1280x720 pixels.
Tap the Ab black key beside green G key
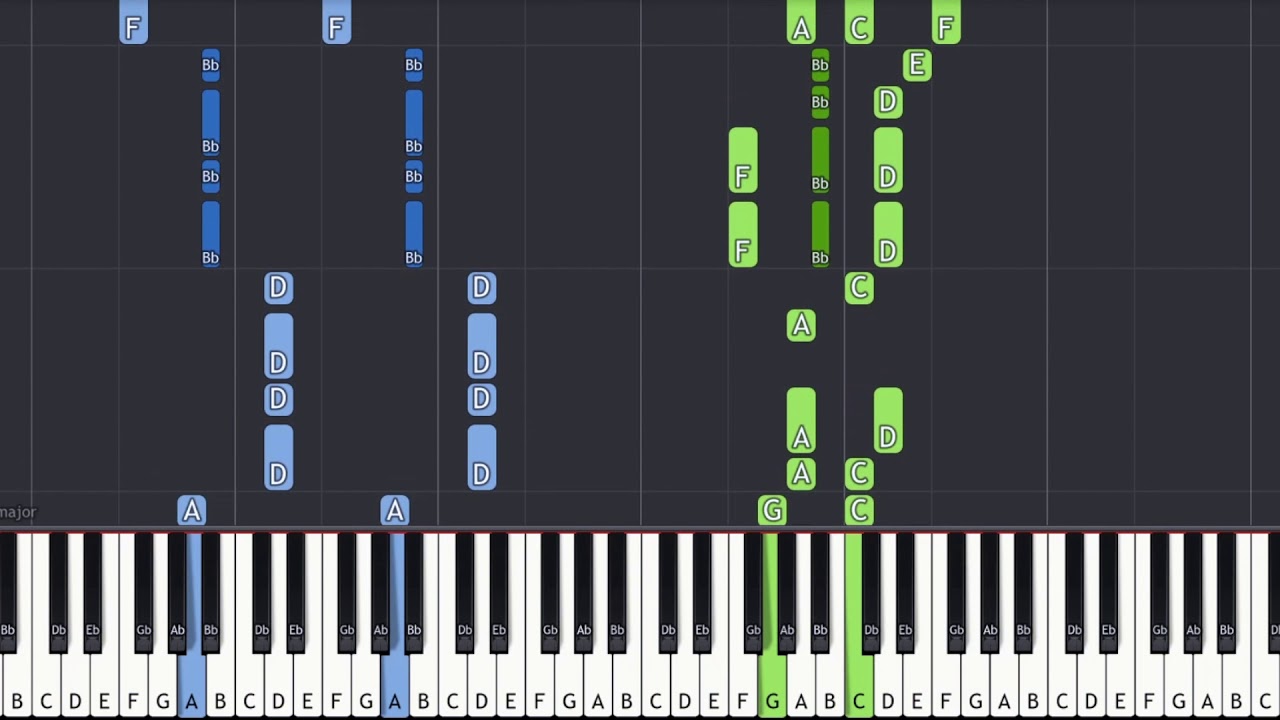787,590
